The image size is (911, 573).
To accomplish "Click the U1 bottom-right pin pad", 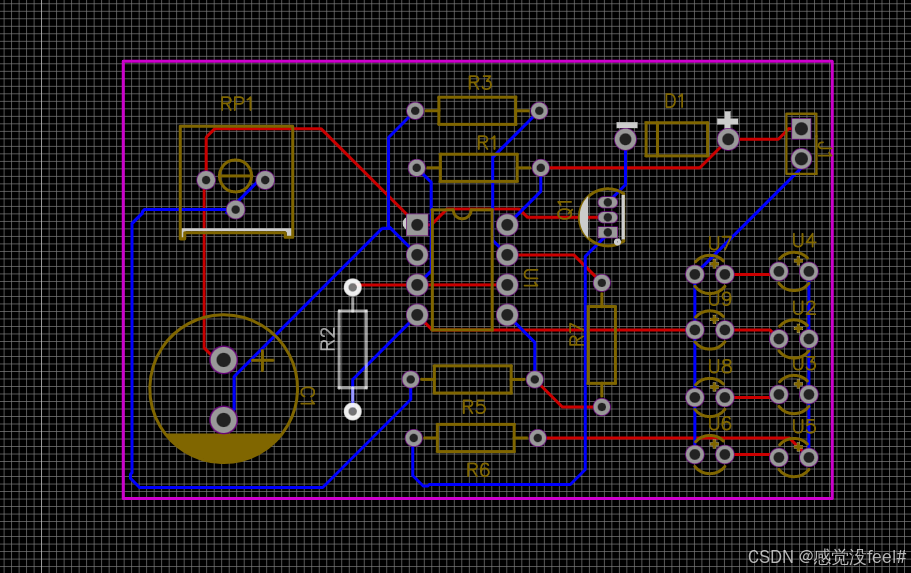I will pyautogui.click(x=507, y=315).
